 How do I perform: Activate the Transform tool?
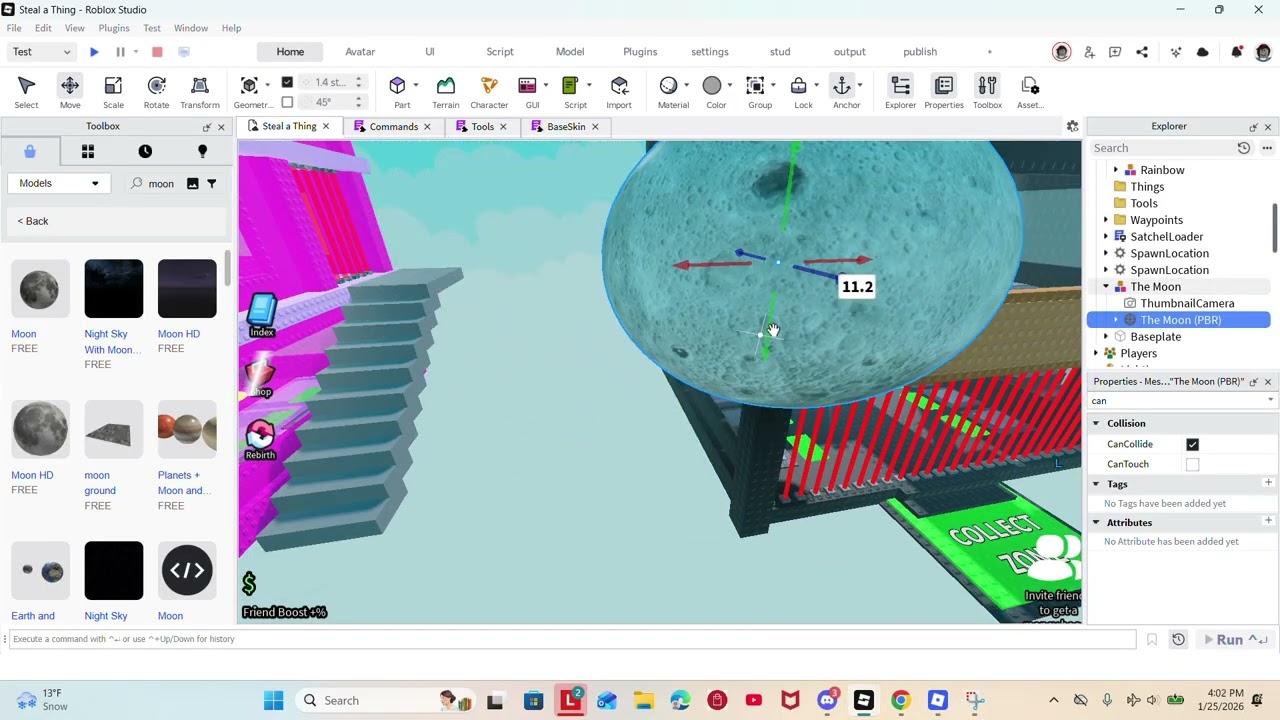pyautogui.click(x=200, y=92)
